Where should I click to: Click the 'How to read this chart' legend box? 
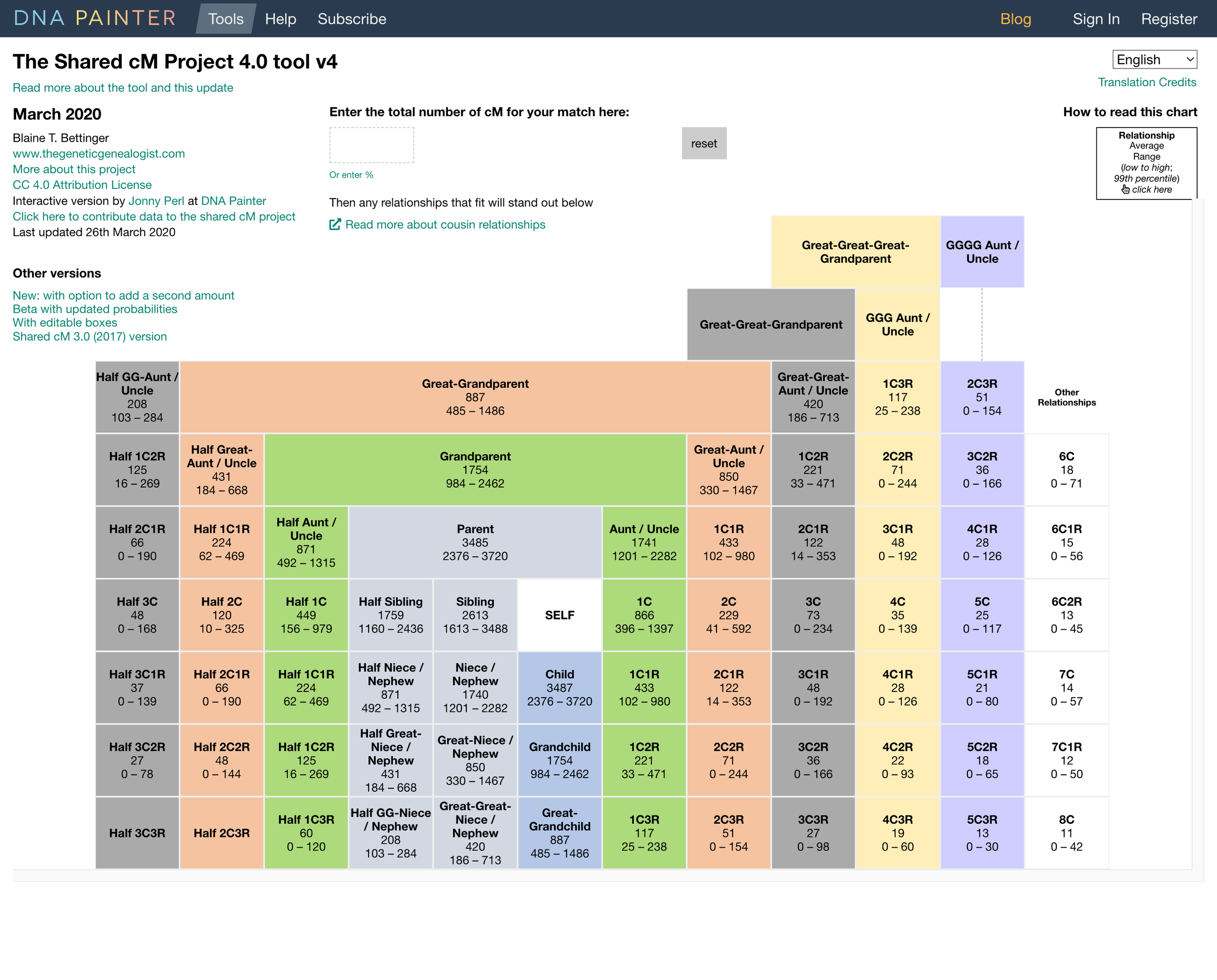pyautogui.click(x=1146, y=163)
